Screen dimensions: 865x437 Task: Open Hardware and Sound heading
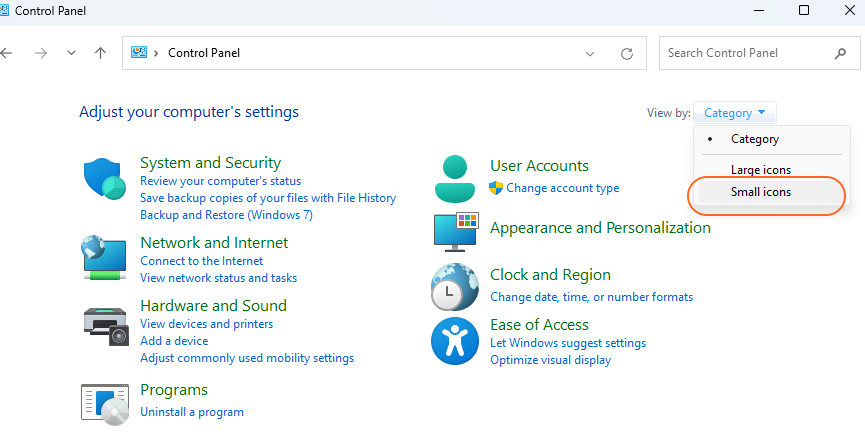213,306
